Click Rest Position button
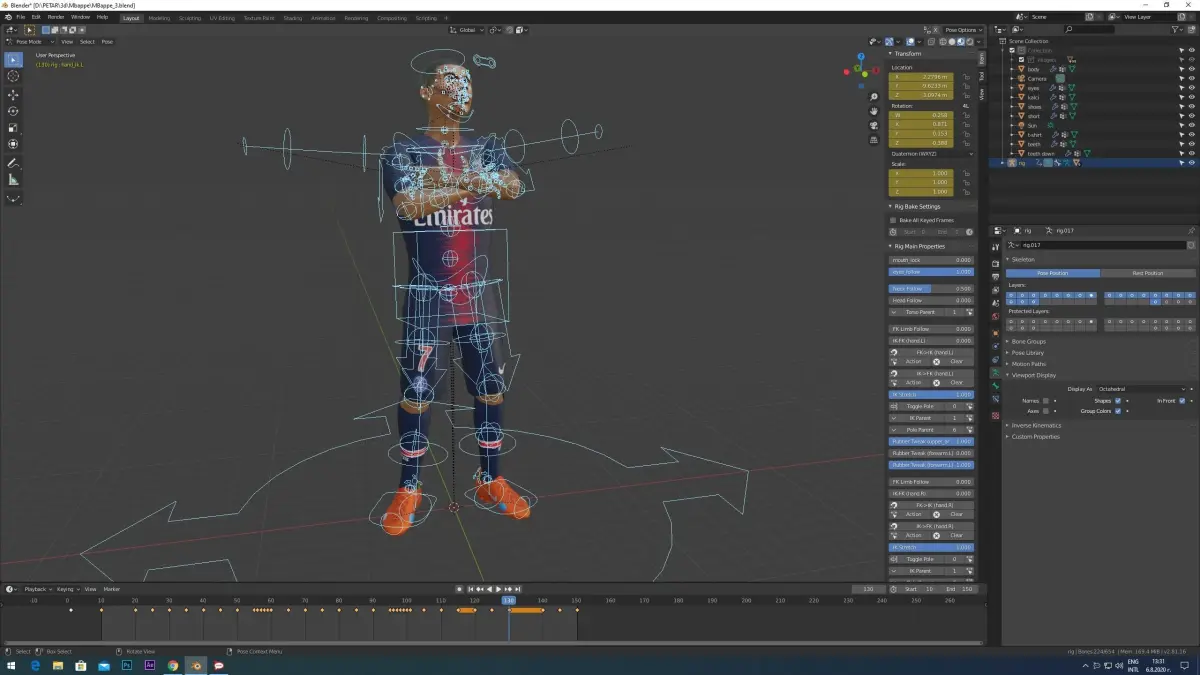1200x675 pixels. tap(1148, 273)
